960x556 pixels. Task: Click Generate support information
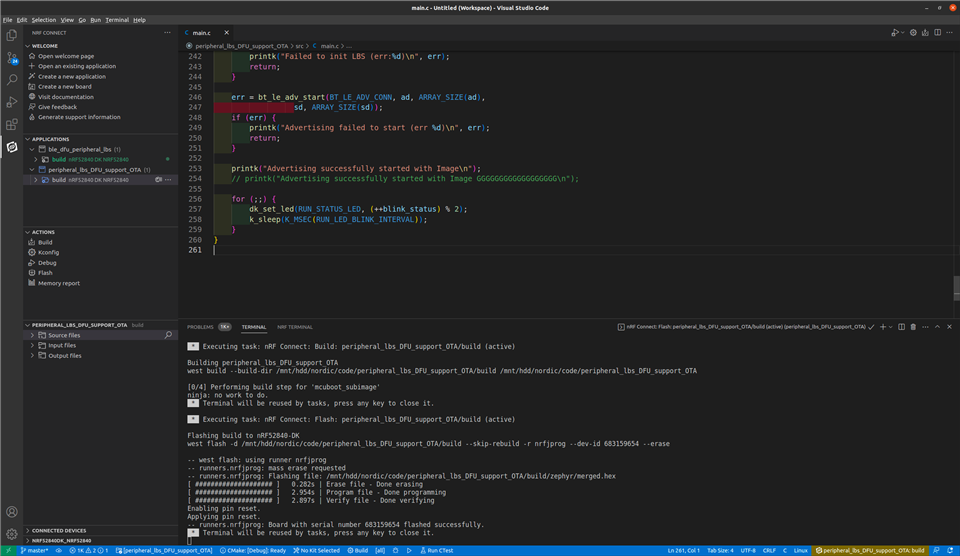point(79,117)
